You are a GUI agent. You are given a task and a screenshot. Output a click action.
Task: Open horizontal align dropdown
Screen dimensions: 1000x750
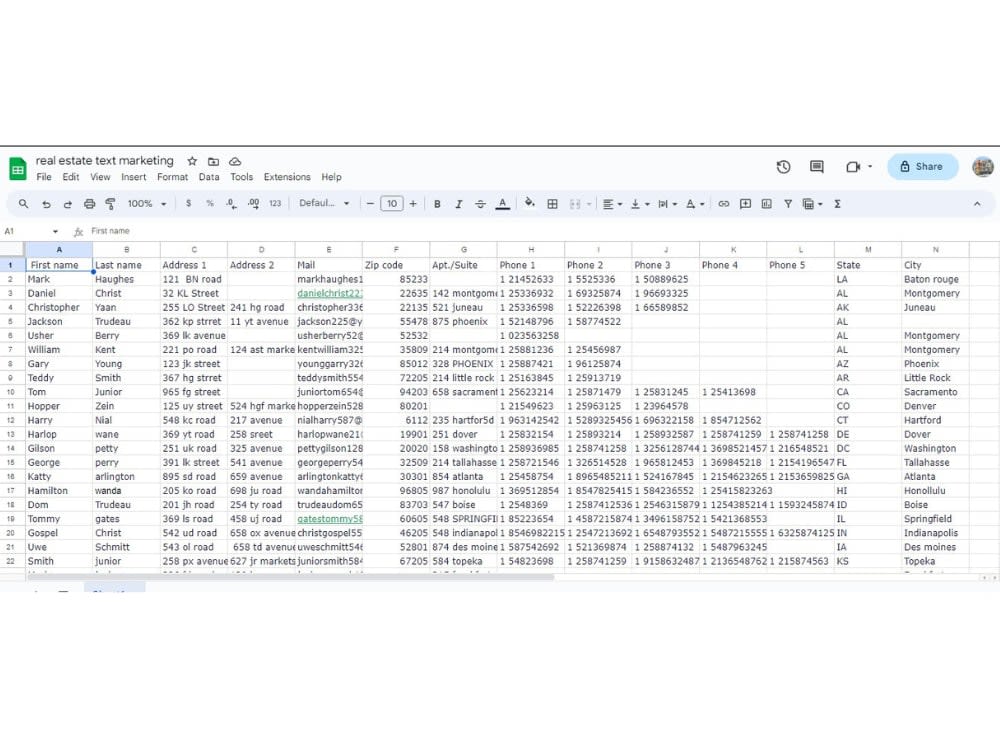tap(612, 204)
